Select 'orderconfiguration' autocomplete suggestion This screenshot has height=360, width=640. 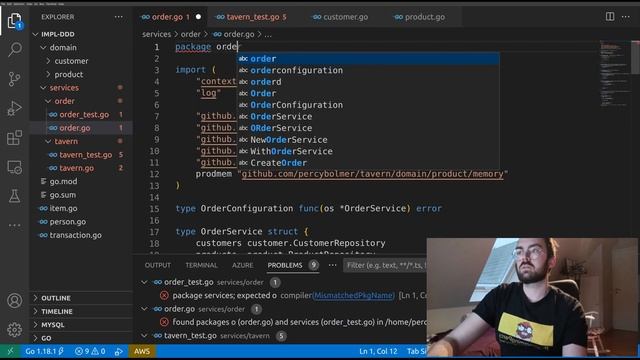(x=368, y=70)
